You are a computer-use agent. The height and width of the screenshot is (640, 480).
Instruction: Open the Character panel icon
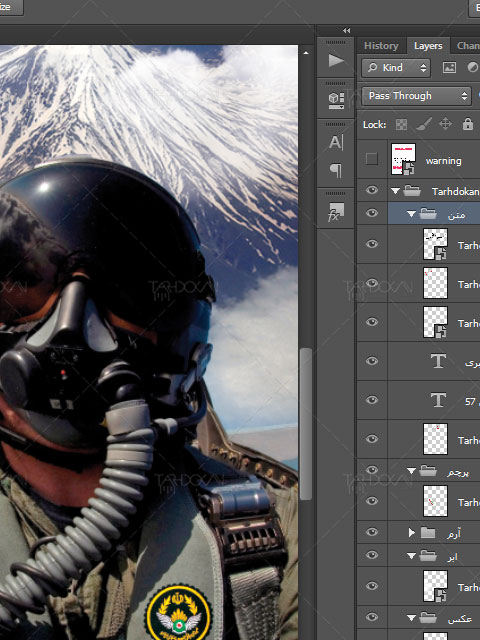pyautogui.click(x=336, y=142)
